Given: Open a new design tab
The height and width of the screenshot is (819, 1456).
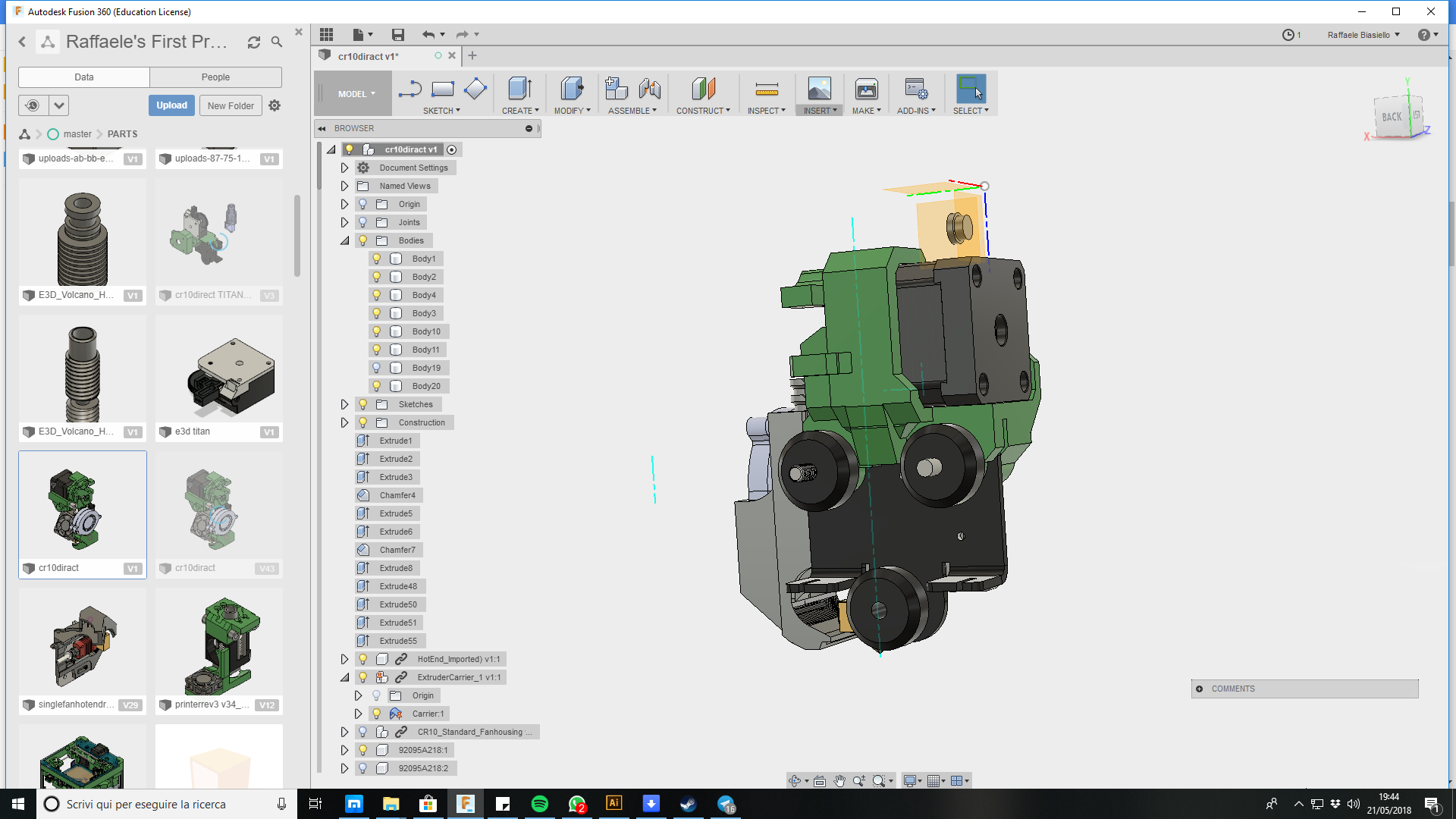Looking at the screenshot, I should pyautogui.click(x=472, y=55).
